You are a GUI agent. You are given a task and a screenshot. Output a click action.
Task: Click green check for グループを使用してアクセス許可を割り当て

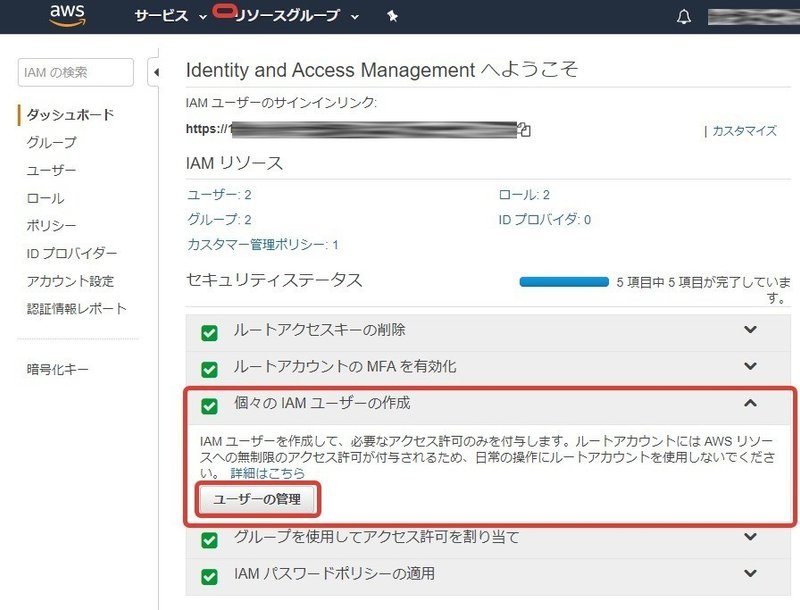point(209,540)
